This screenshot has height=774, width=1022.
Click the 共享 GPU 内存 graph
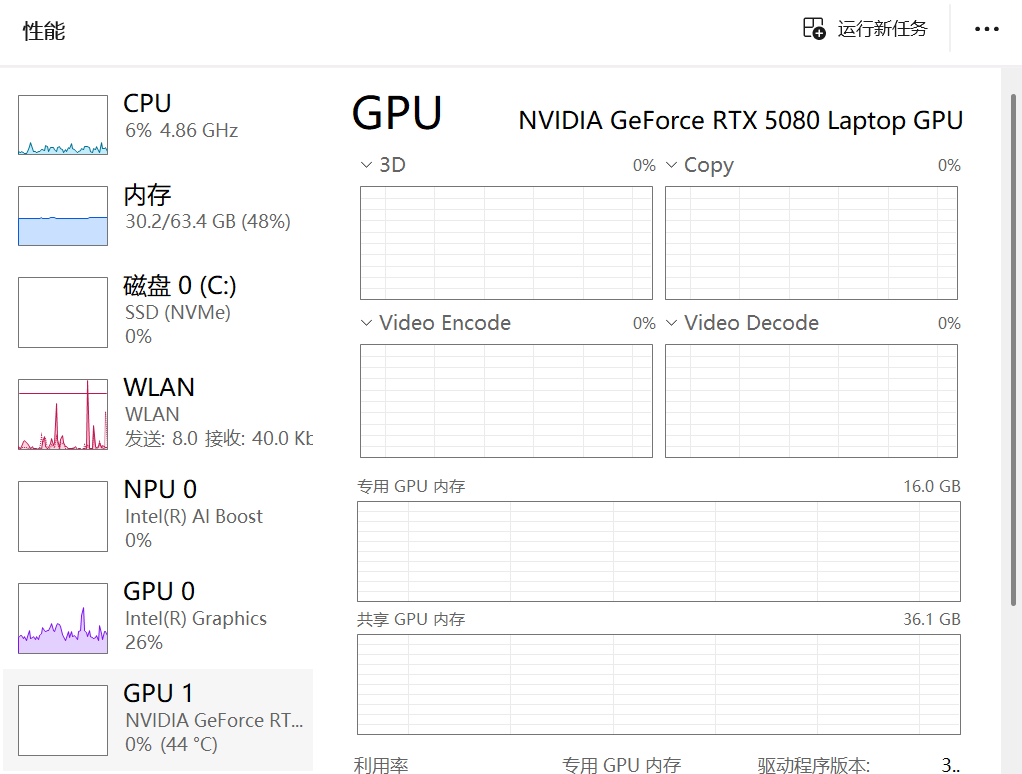click(659, 684)
